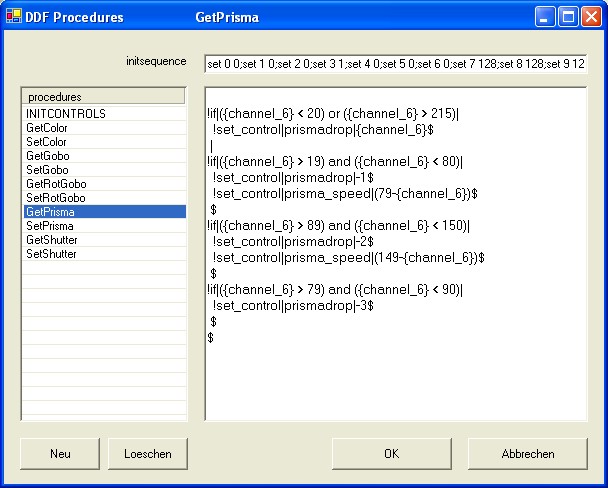Click into the initsequence text field
608x488 pixels.
pyautogui.click(x=395, y=63)
